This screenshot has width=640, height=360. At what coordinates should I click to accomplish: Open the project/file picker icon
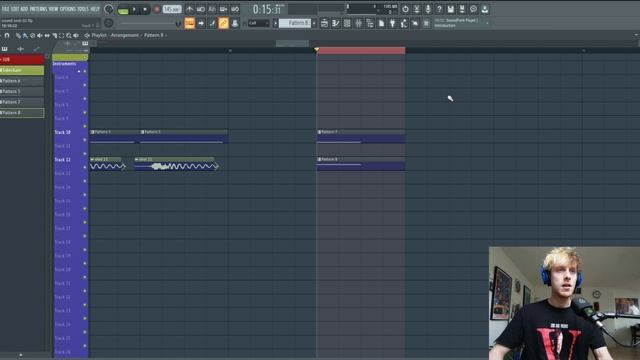tap(381, 23)
